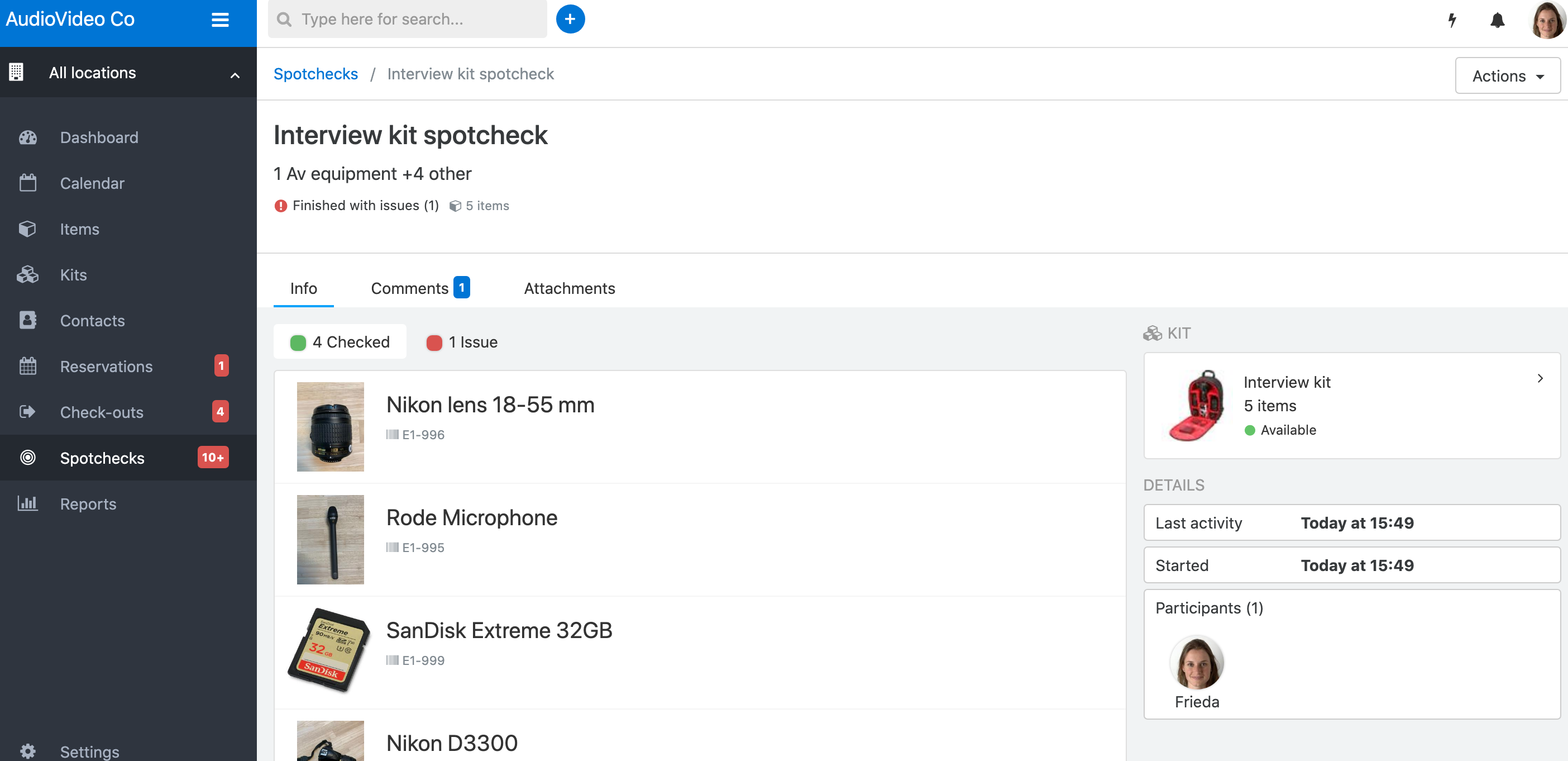Click barcode icon for E1-996
This screenshot has height=761, width=1568.
393,435
